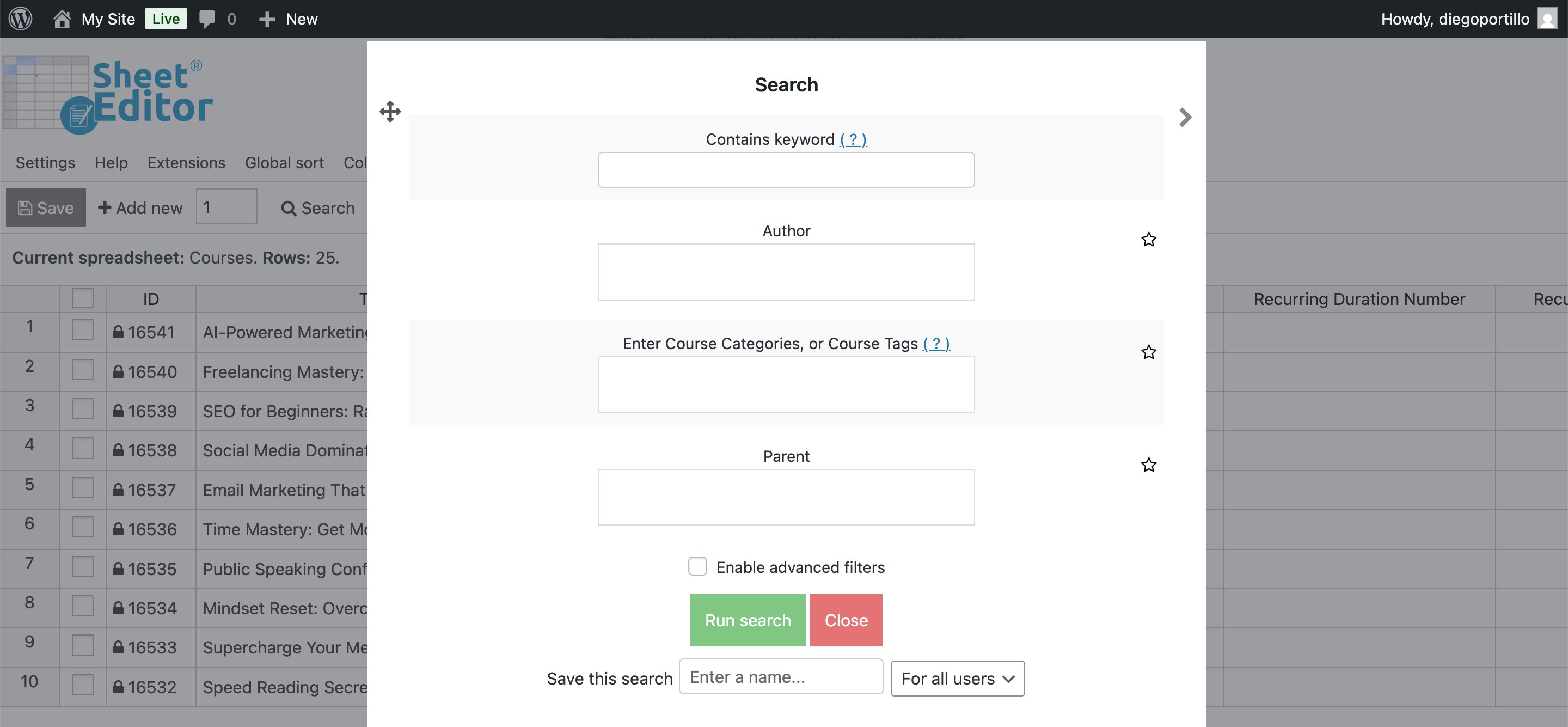
Task: Focus the Save this search name field
Action: [780, 677]
